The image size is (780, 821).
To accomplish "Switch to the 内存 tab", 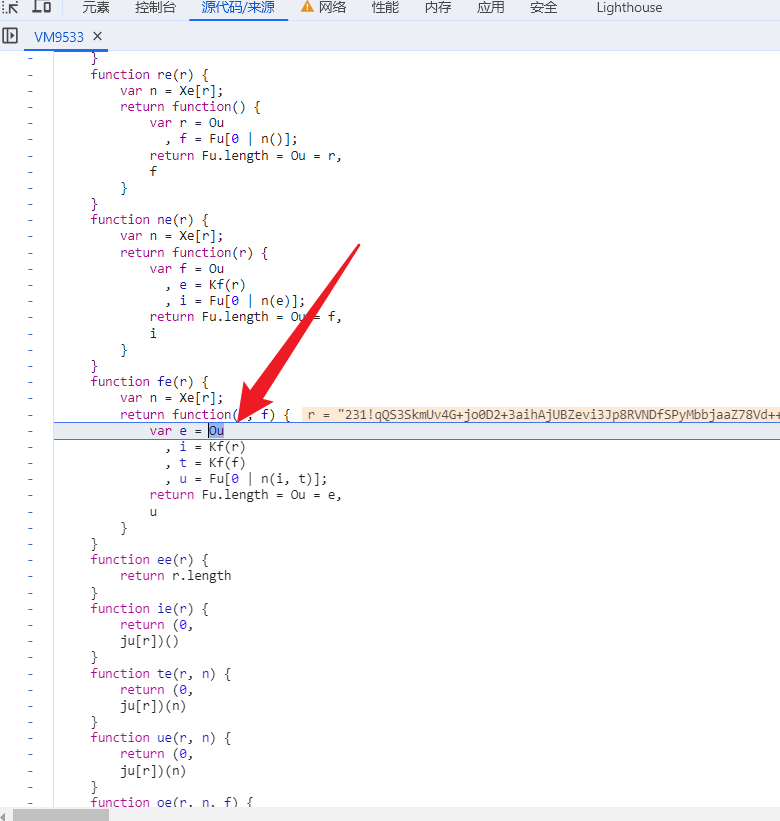I will click(x=438, y=7).
